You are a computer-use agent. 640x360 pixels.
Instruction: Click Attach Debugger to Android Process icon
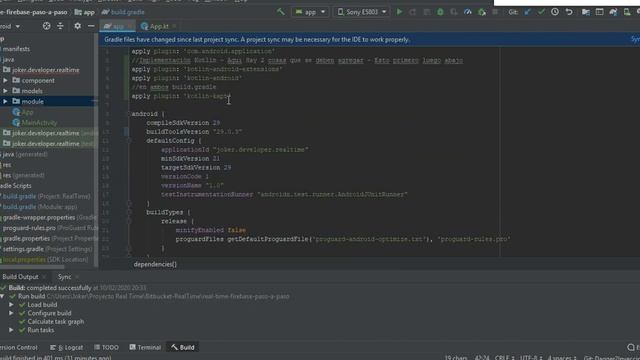point(482,12)
